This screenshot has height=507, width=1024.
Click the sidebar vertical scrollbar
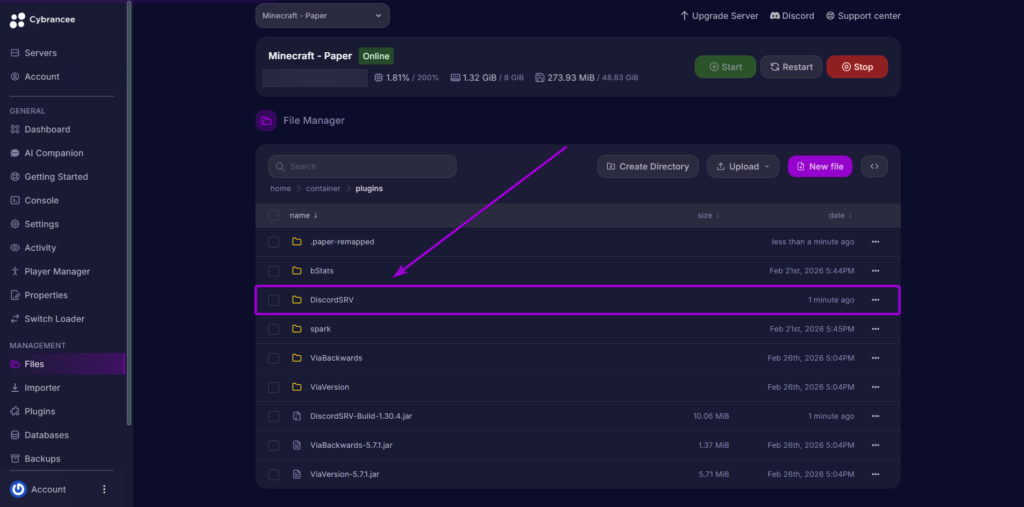click(129, 213)
